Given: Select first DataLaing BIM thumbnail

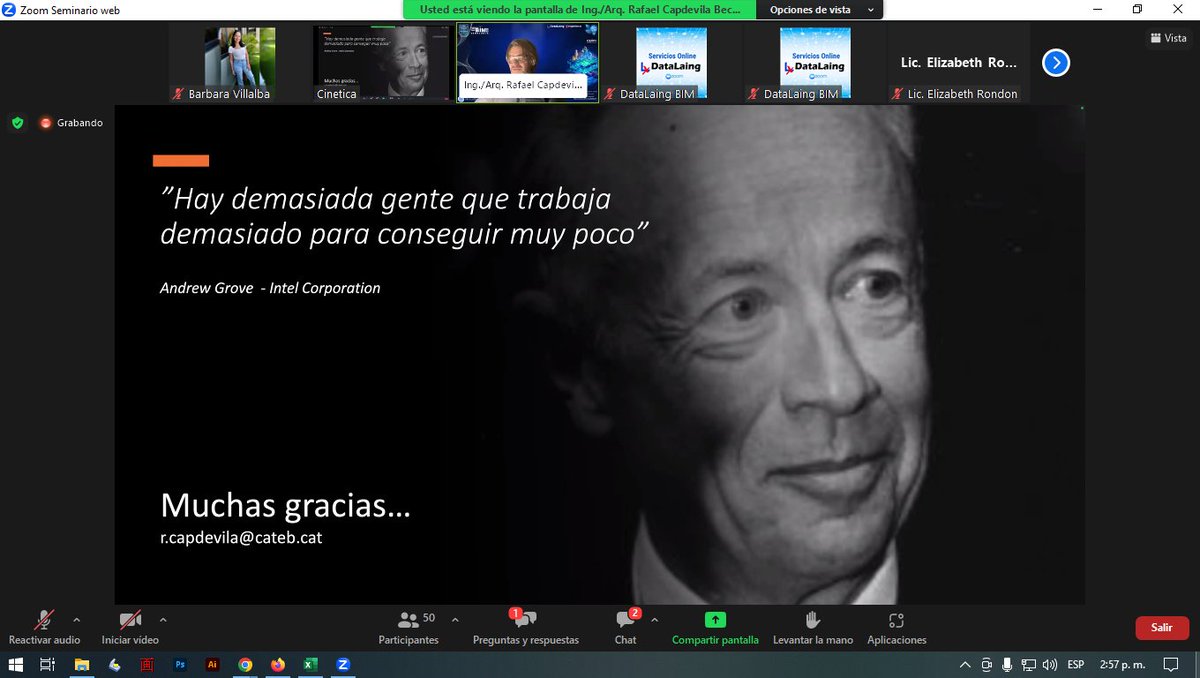Looking at the screenshot, I should (672, 63).
